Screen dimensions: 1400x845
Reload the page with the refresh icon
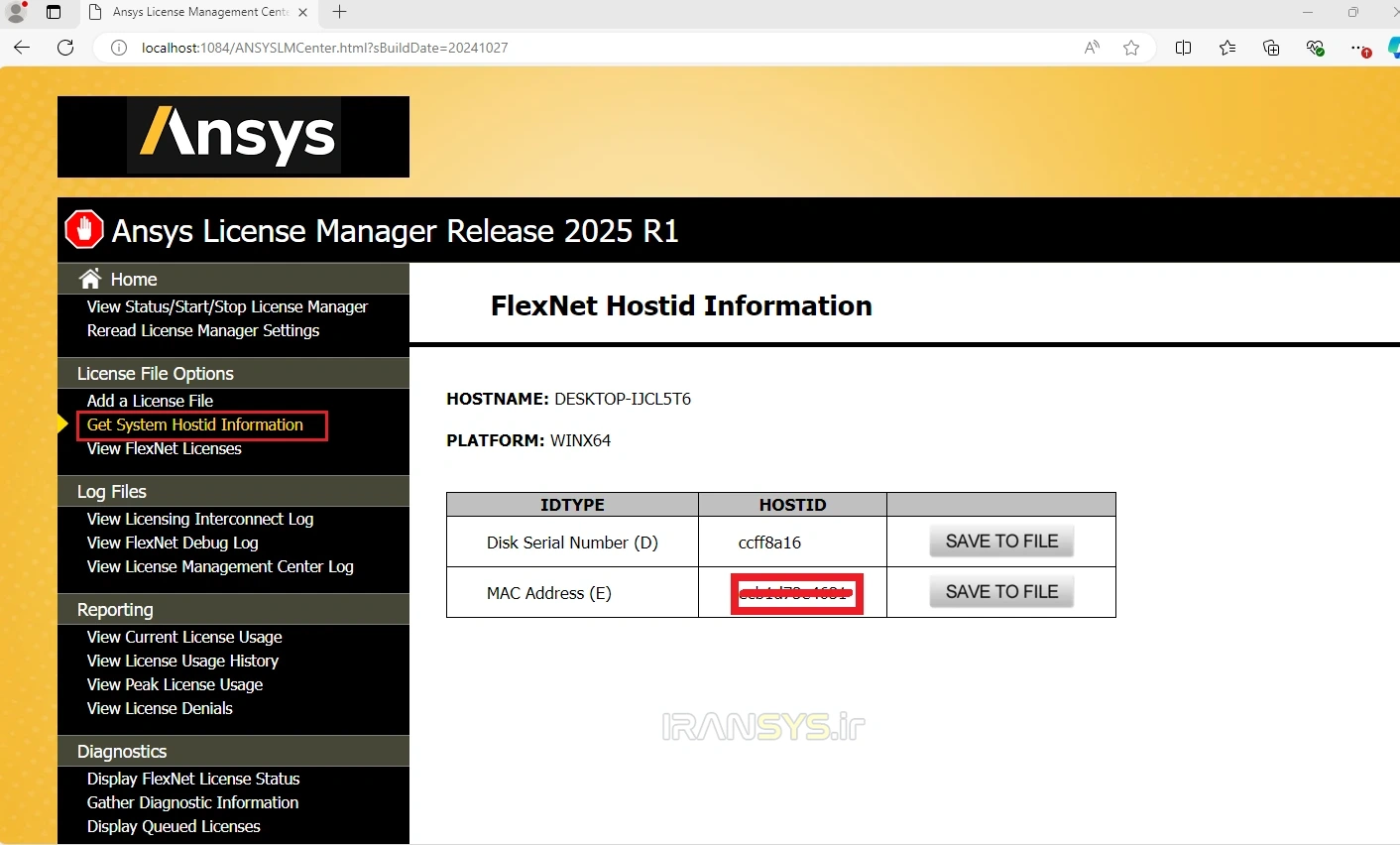65,48
